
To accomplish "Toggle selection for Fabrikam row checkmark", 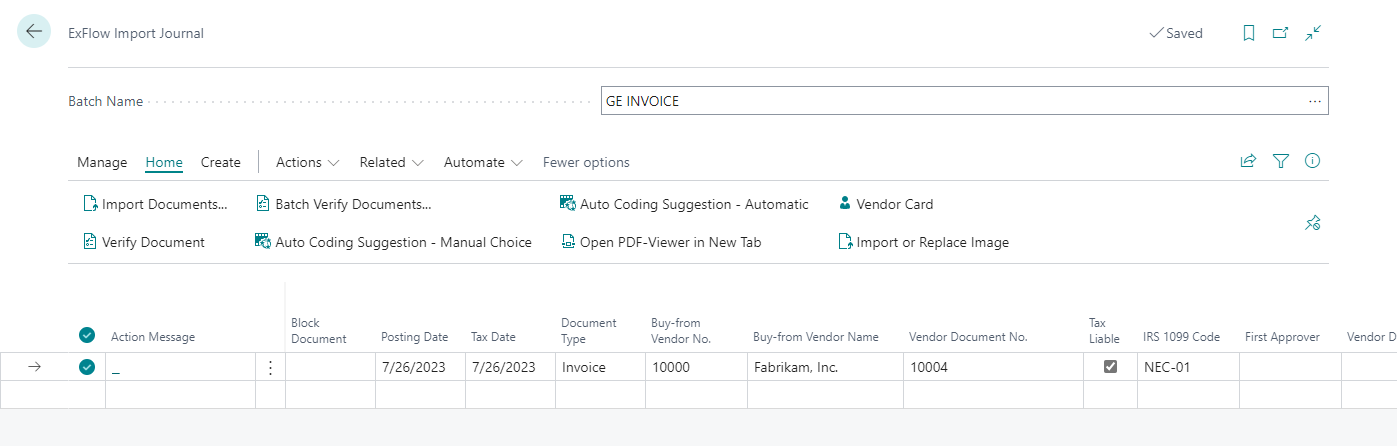I will point(87,367).
